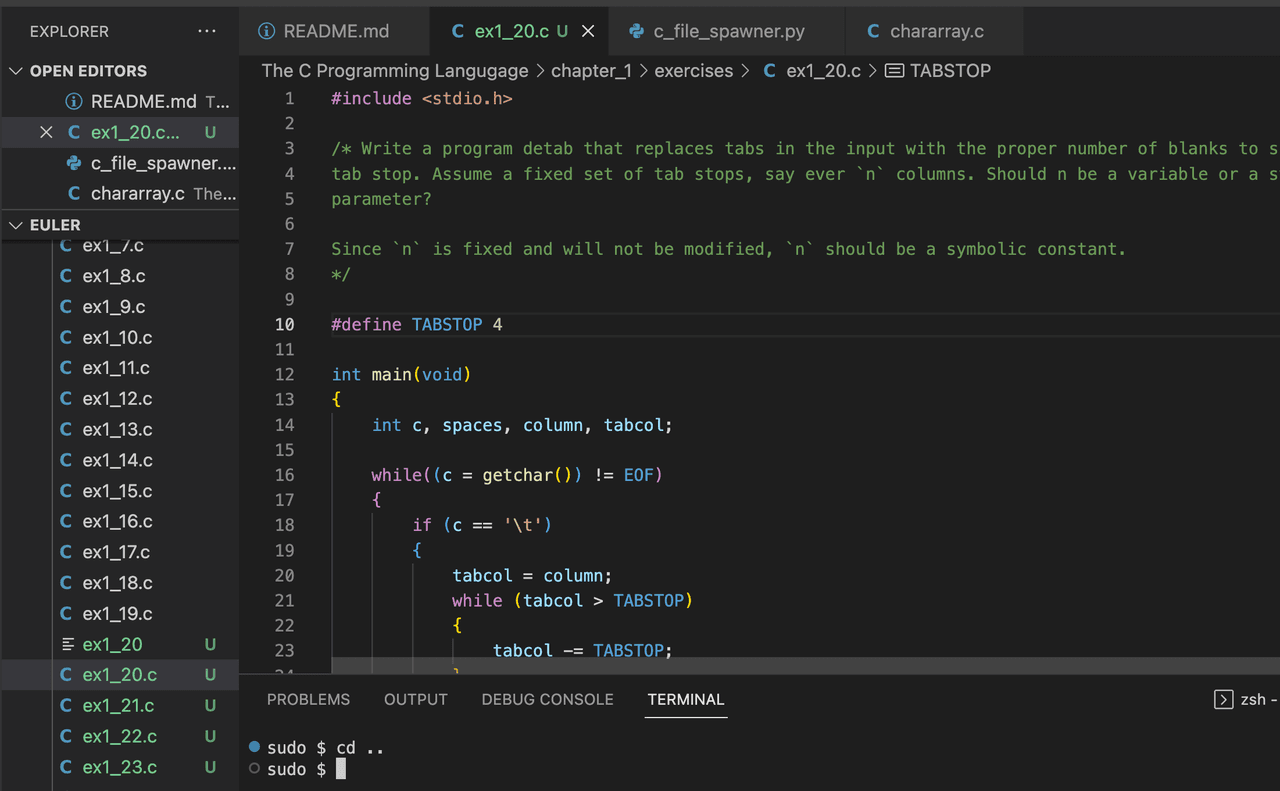
Task: Open file ex1_17.c in explorer
Action: pos(116,552)
